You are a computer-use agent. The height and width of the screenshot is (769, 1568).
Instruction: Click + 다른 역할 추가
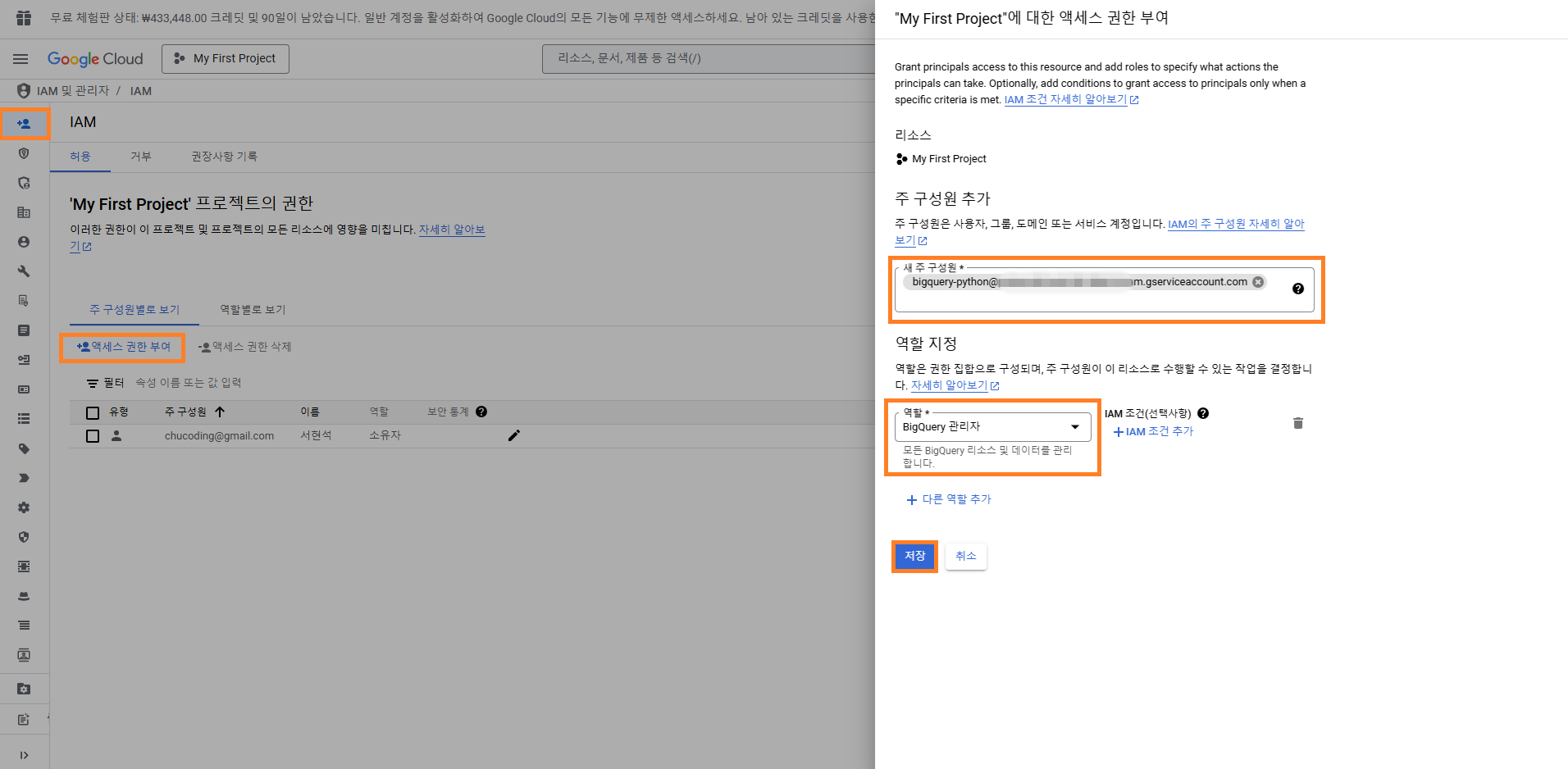tap(949, 499)
